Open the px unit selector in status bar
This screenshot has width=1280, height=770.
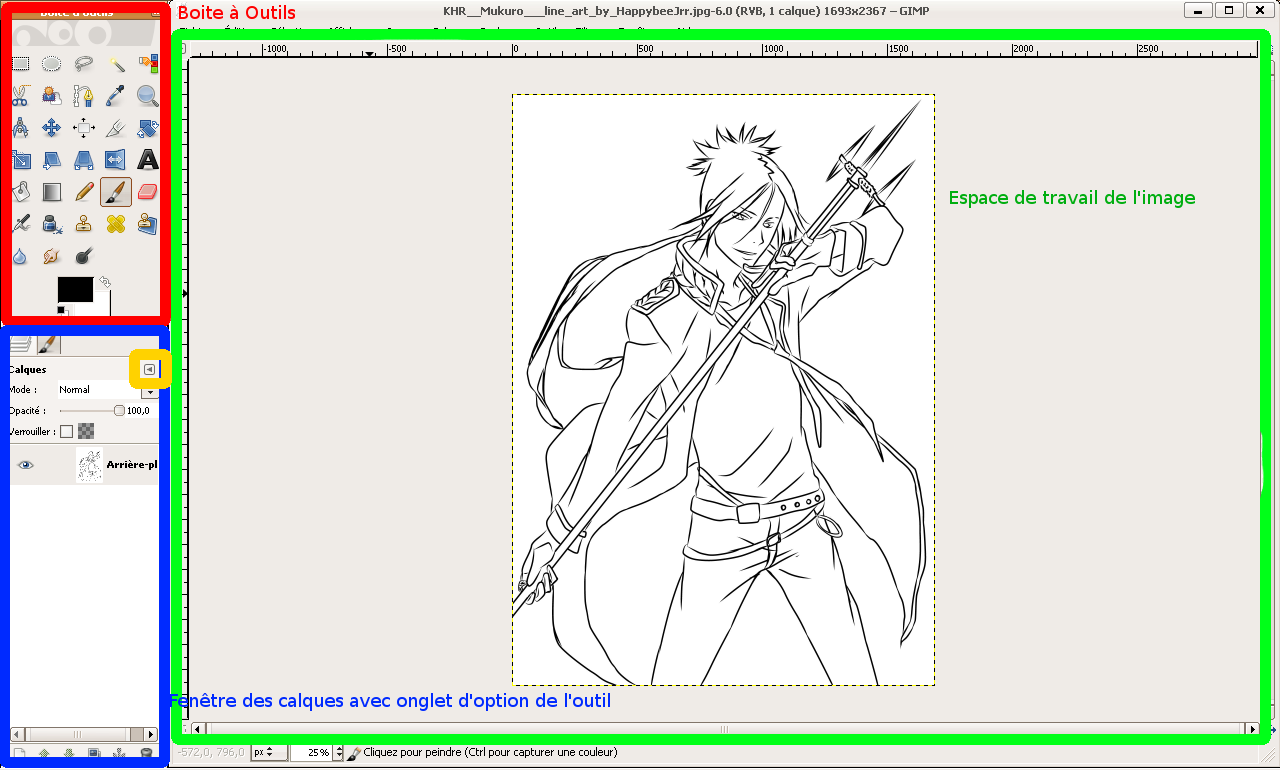pyautogui.click(x=263, y=752)
